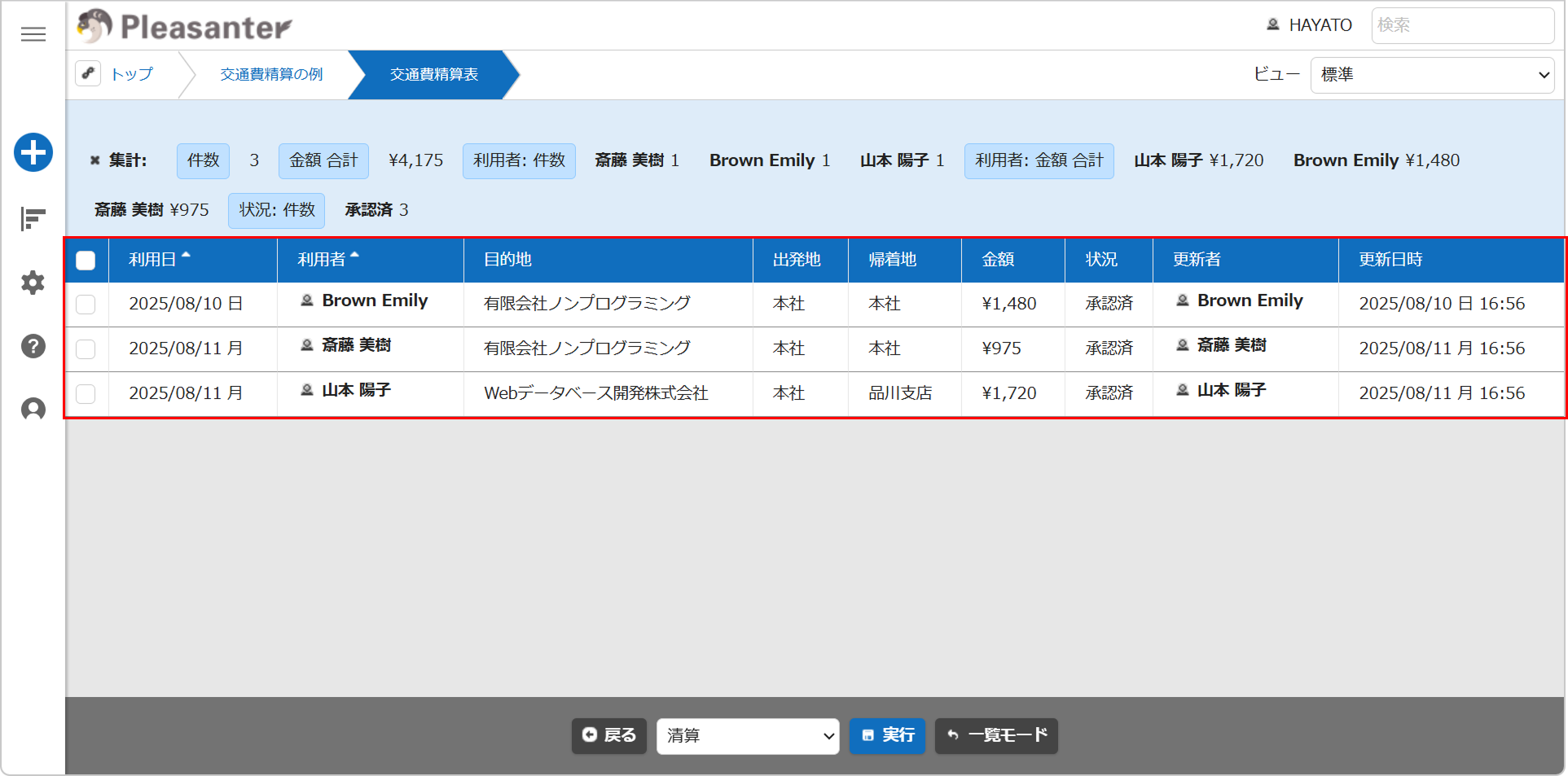Click the breadcrumb pin icon beside トップ

(88, 73)
